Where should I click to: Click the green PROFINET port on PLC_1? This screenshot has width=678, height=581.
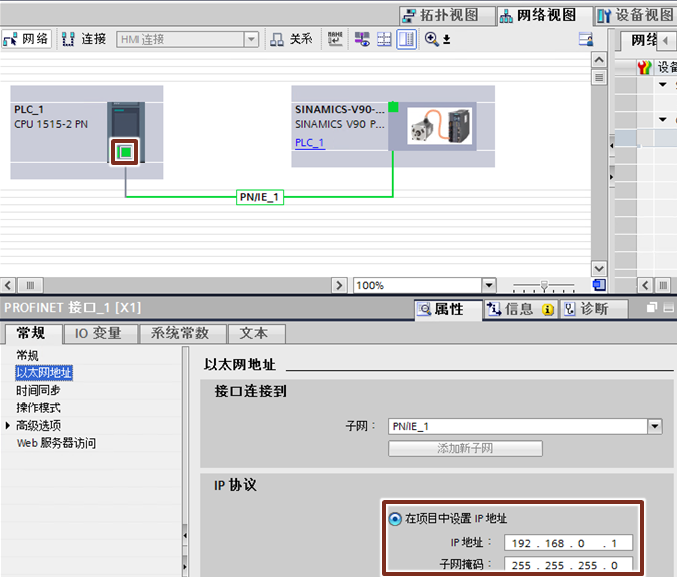coord(125,152)
